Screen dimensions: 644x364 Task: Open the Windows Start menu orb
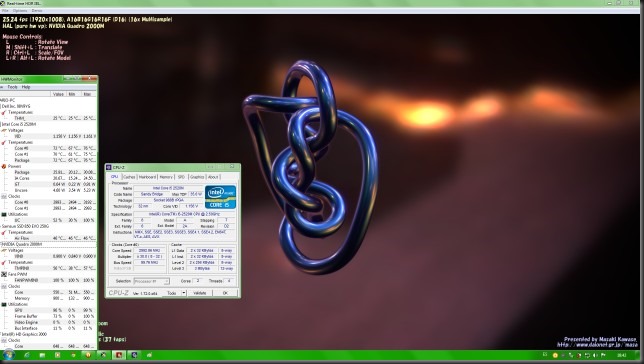[x=8, y=355]
